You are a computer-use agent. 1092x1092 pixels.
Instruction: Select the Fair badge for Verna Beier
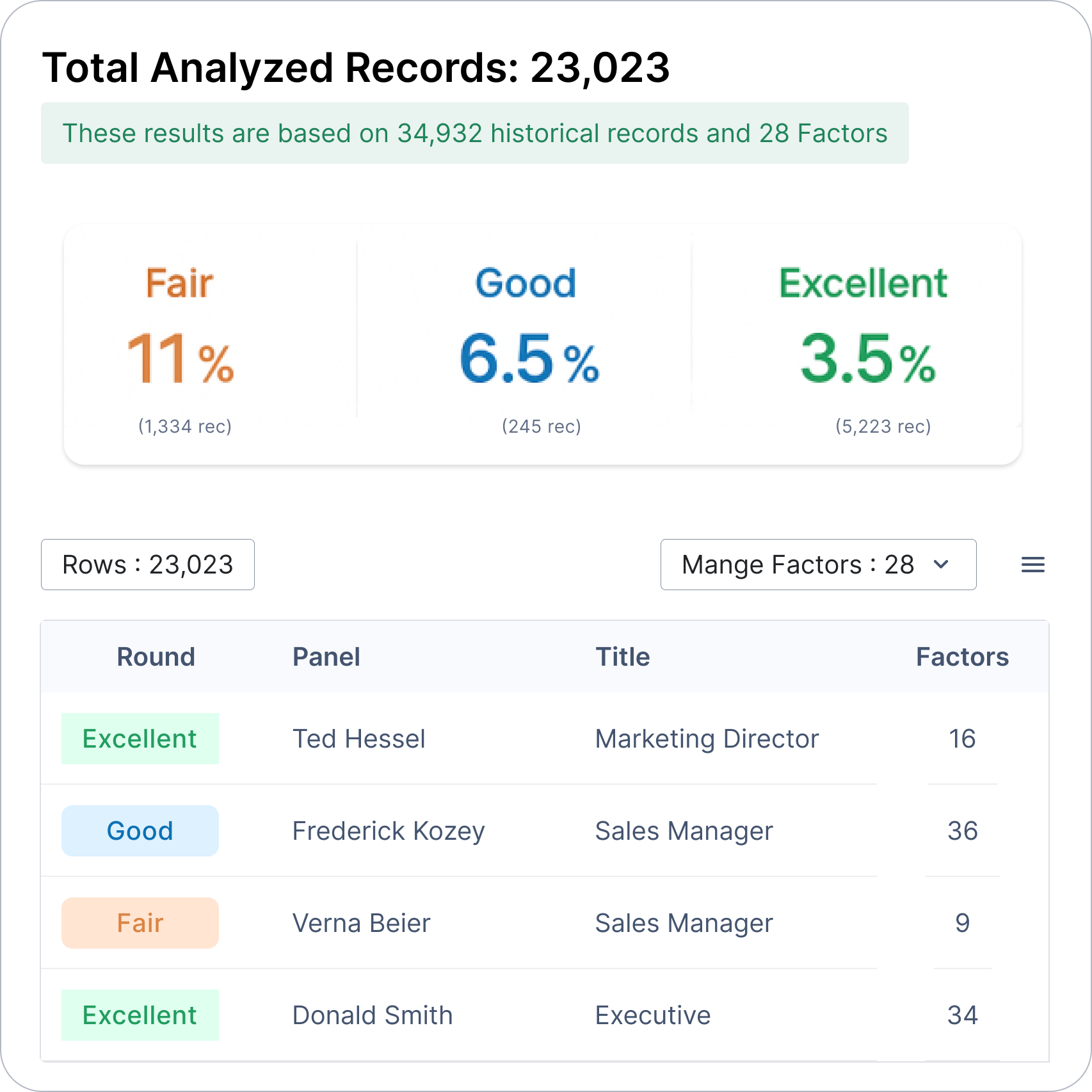140,923
